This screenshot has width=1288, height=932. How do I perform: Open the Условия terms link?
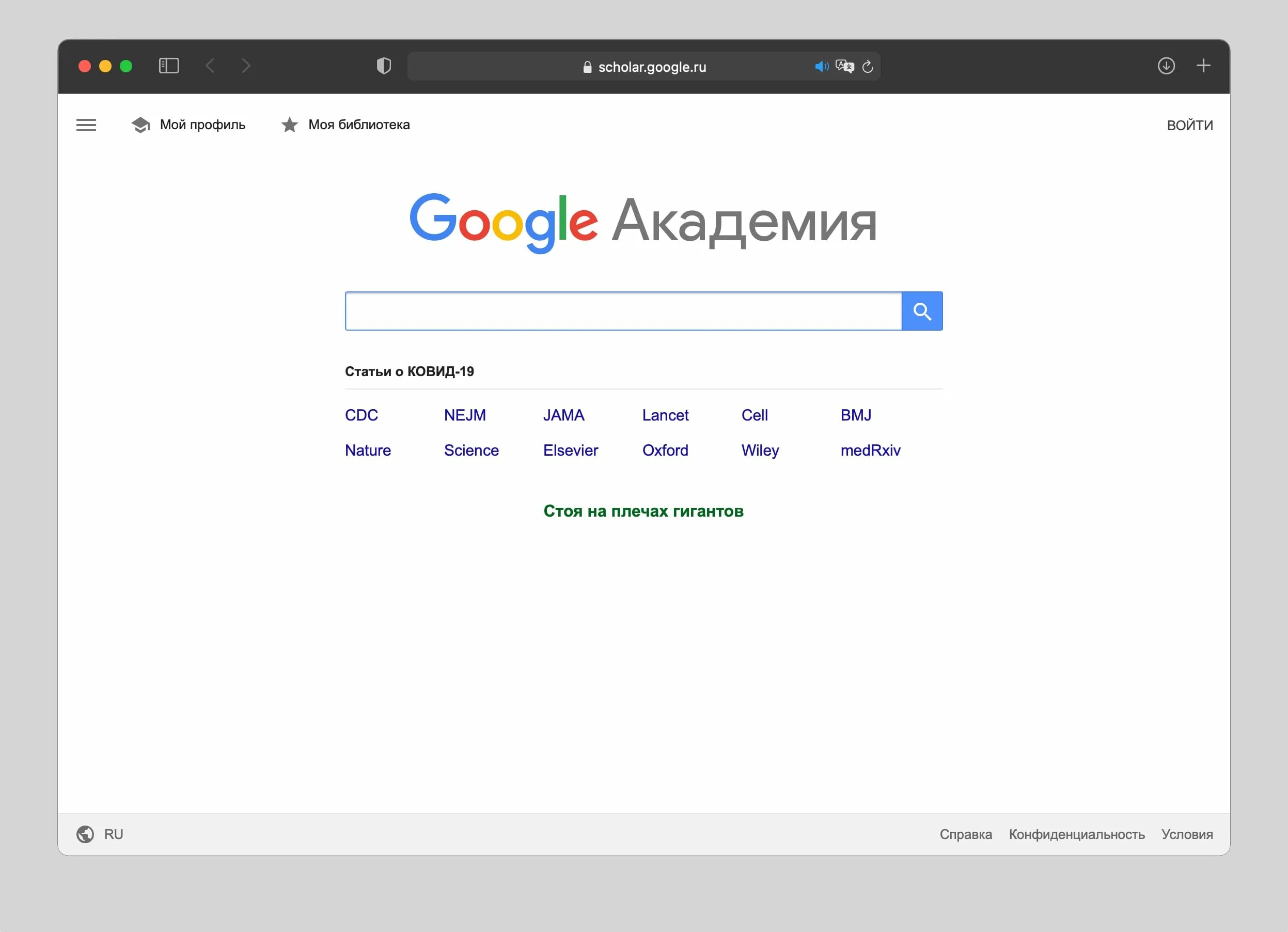[1187, 834]
